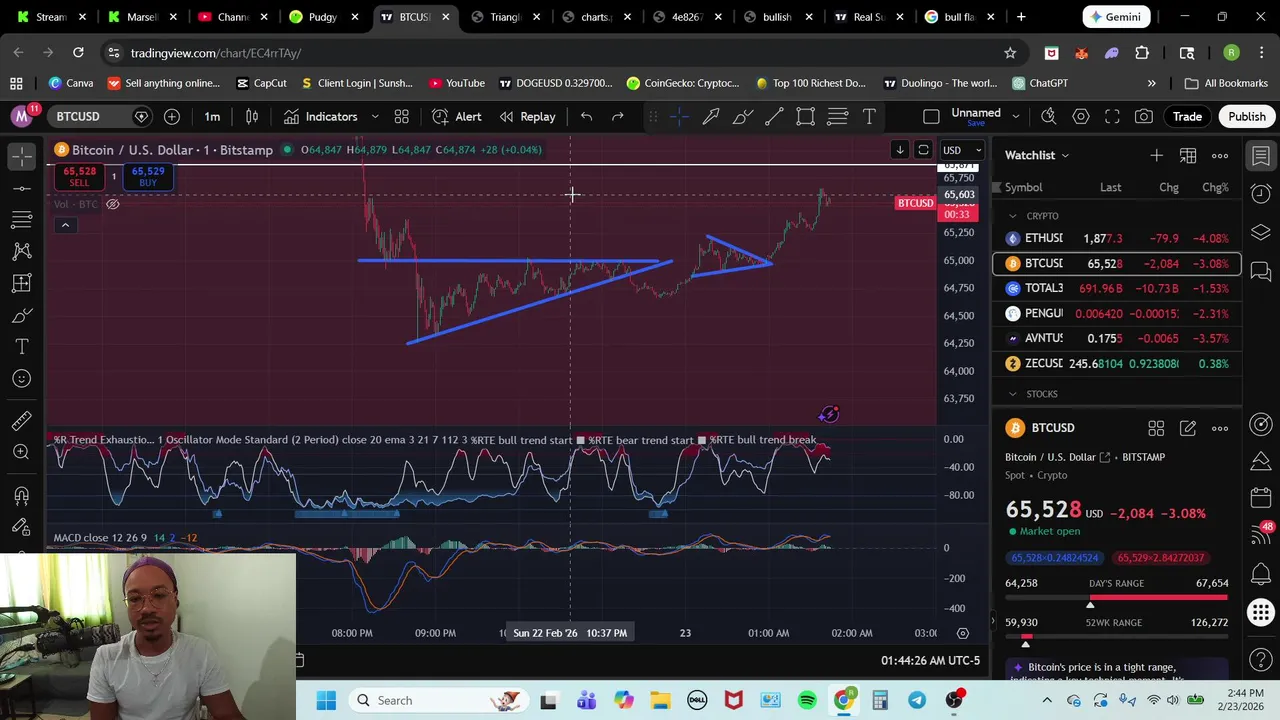Open the Indicators menu

click(x=320, y=117)
